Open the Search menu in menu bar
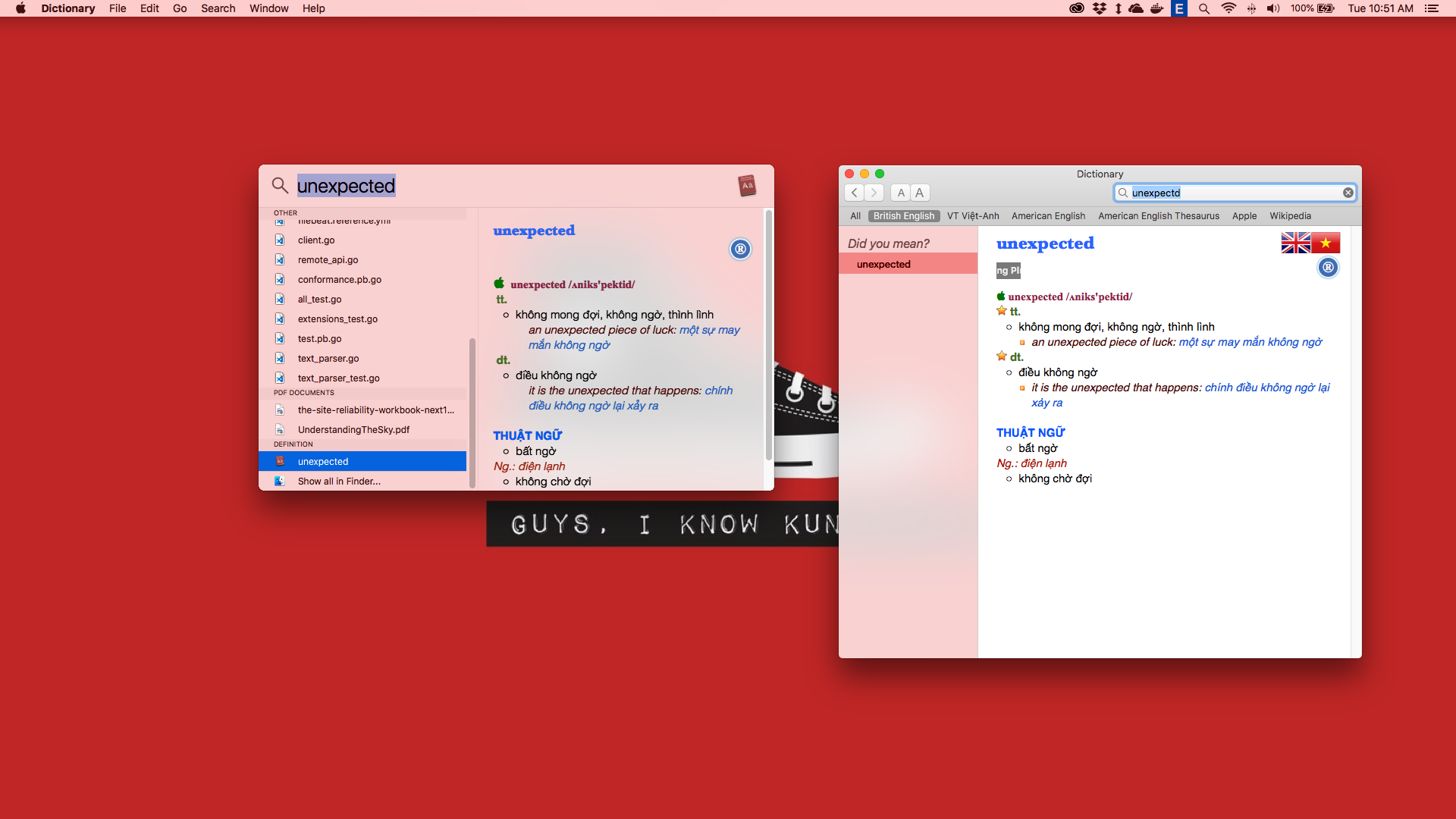Screen dimensions: 1456x819 (218, 8)
